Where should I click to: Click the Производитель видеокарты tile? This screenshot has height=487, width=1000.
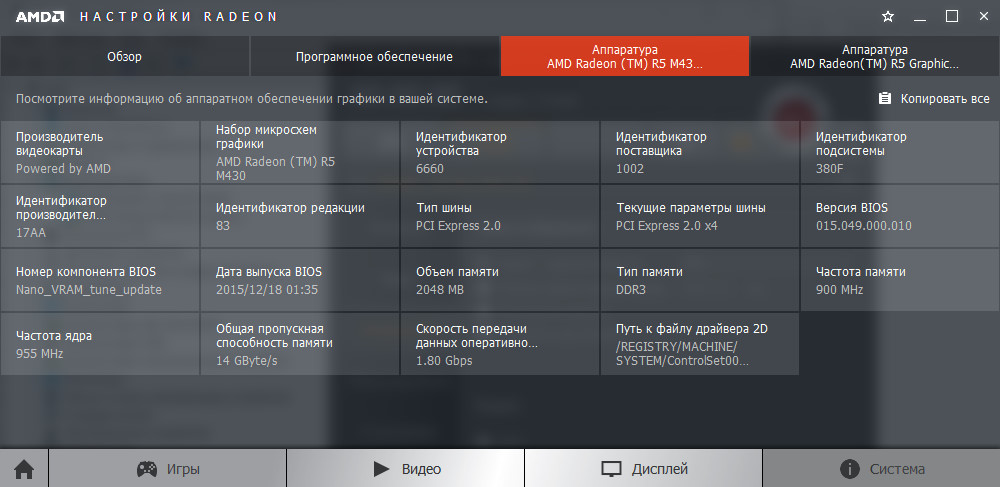click(99, 152)
